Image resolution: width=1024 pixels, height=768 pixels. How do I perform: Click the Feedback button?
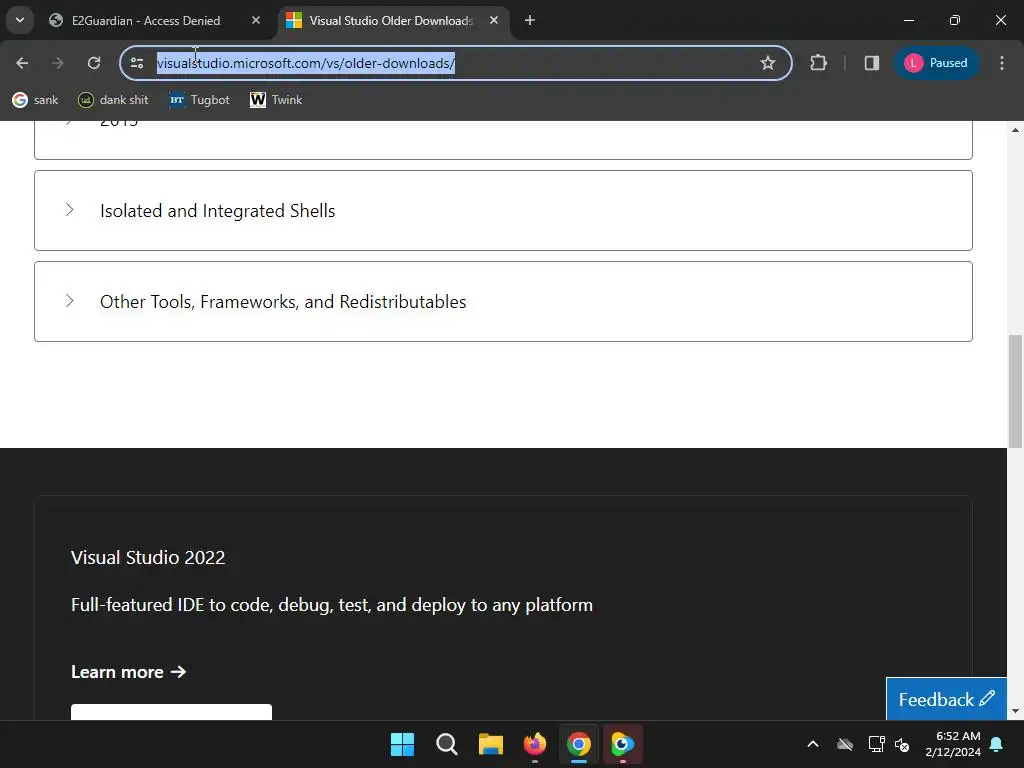946,699
